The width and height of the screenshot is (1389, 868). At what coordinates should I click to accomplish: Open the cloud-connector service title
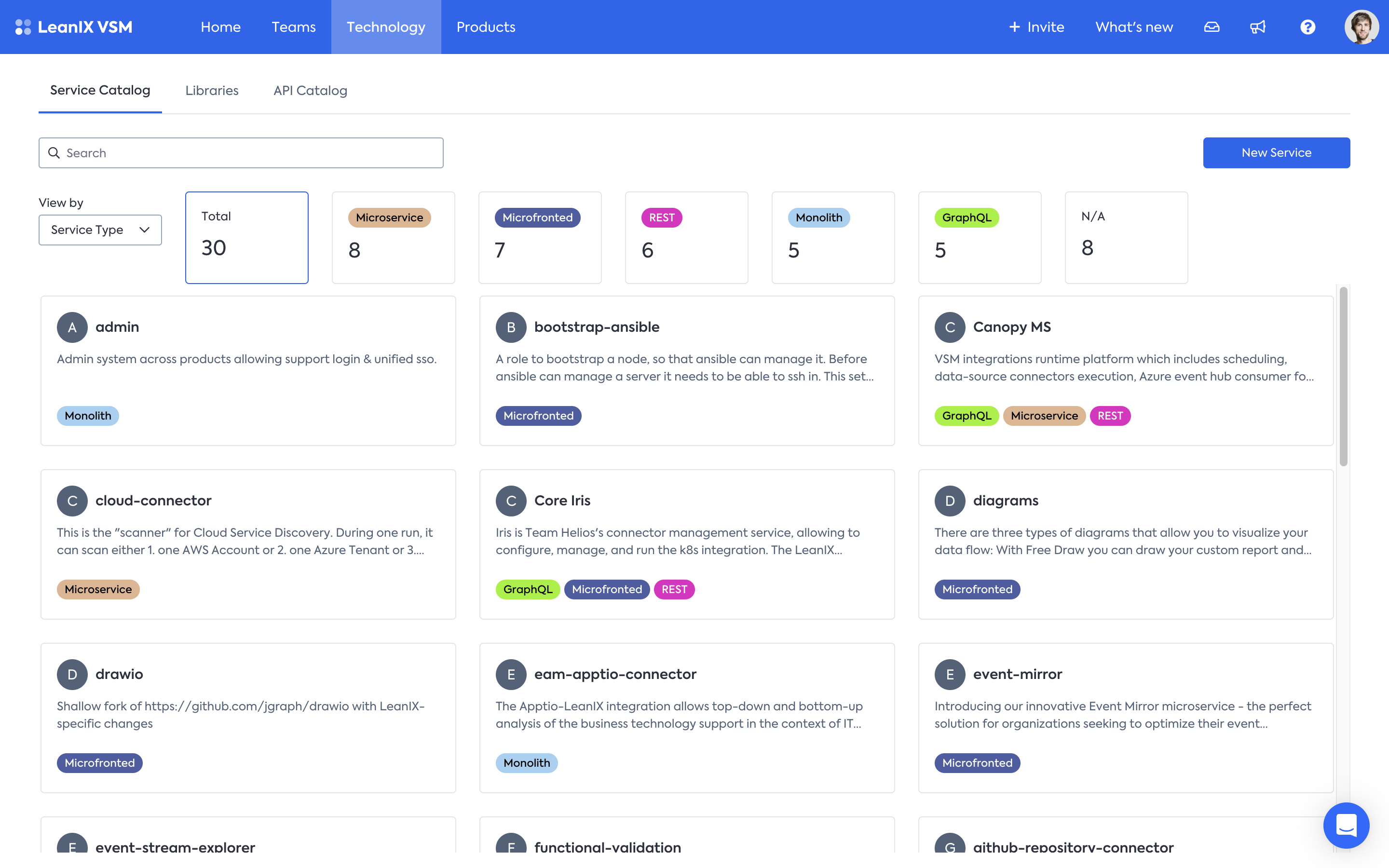pos(153,501)
